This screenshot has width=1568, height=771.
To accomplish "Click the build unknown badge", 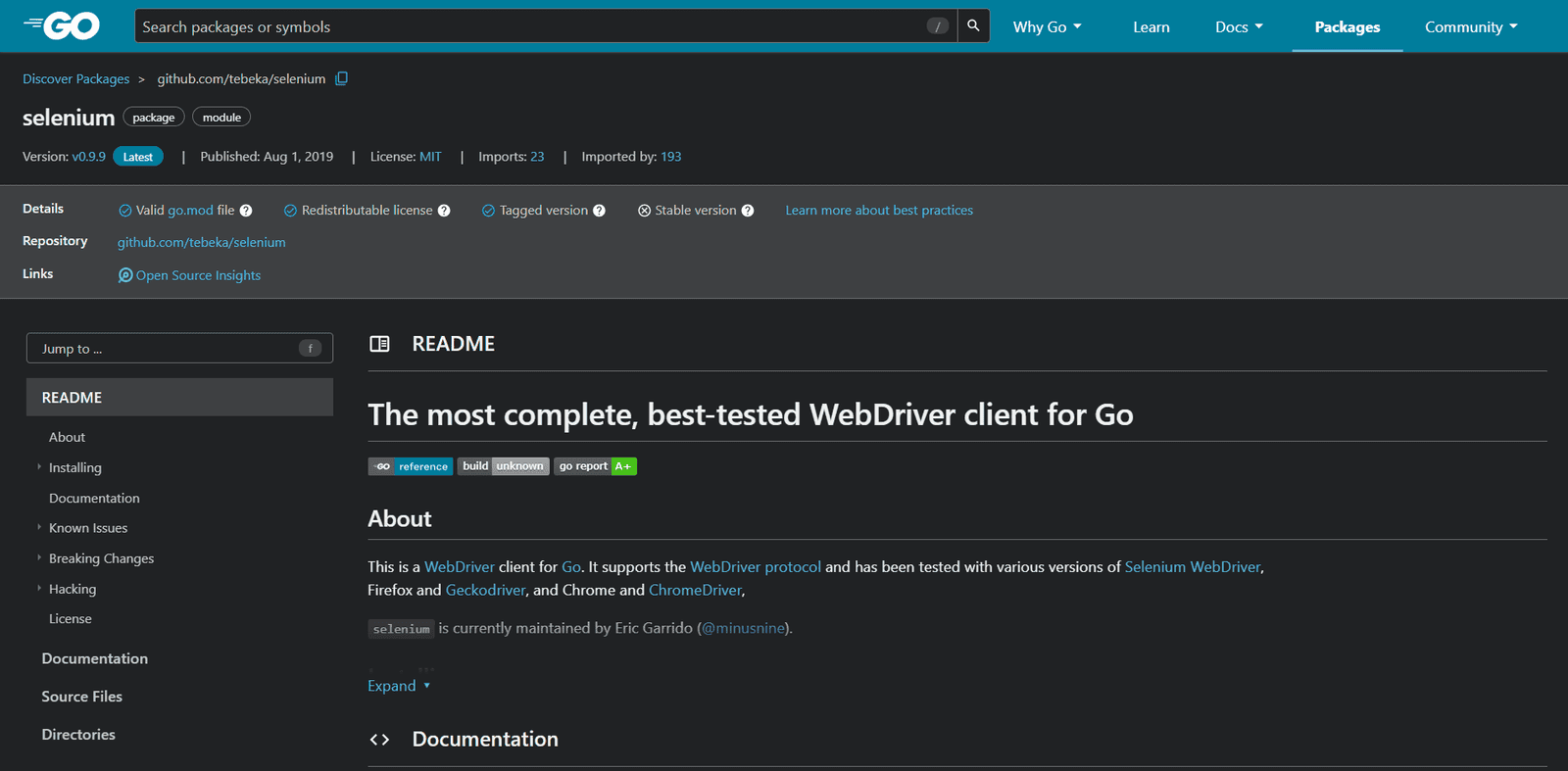I will click(504, 466).
